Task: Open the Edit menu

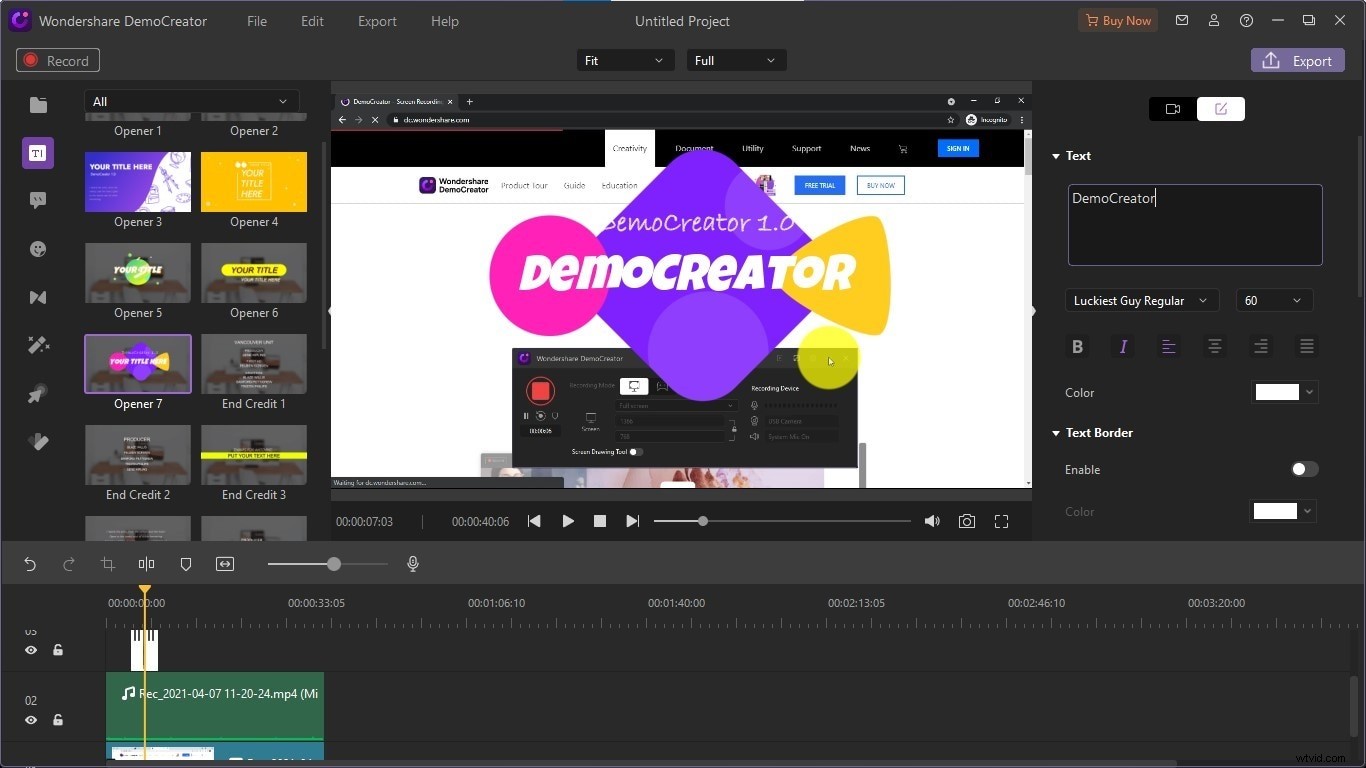Action: pos(312,21)
